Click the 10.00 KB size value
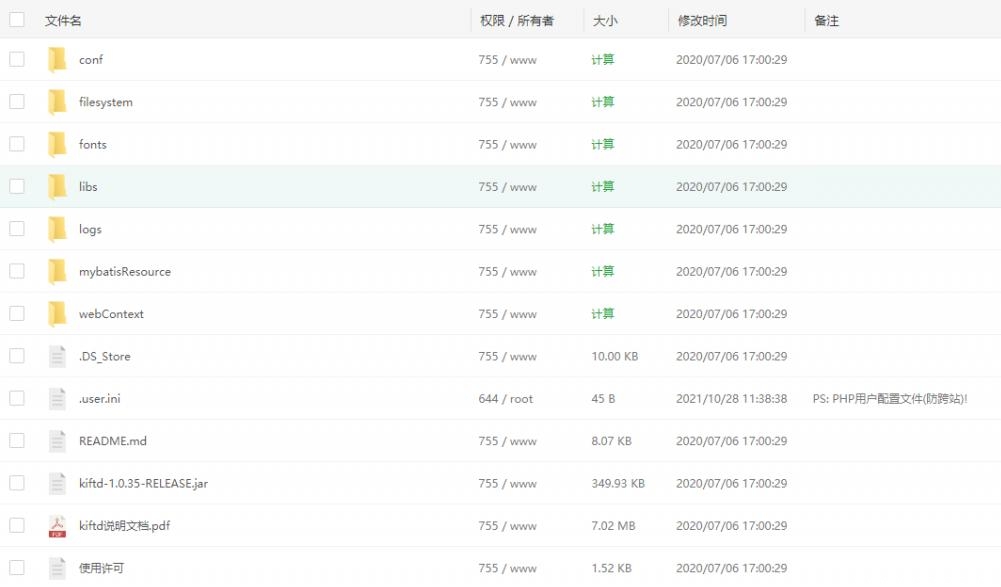Viewport: 1001px width, 587px height. click(x=615, y=356)
